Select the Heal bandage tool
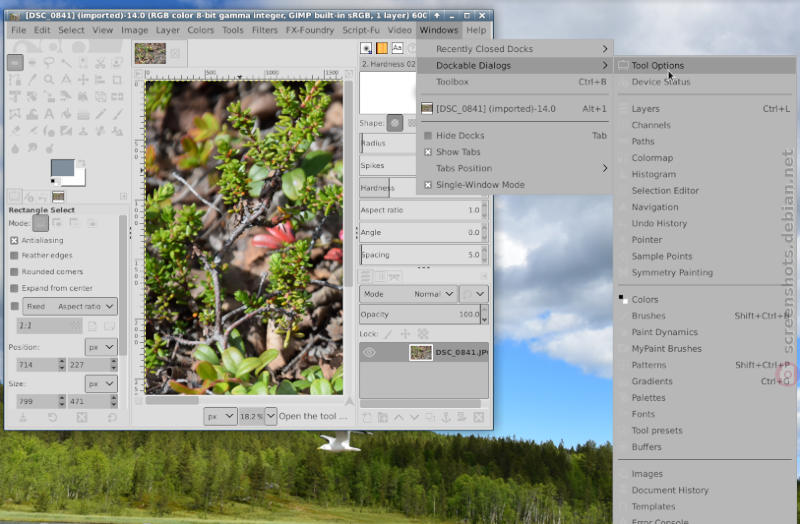This screenshot has width=800, height=524. click(x=100, y=131)
